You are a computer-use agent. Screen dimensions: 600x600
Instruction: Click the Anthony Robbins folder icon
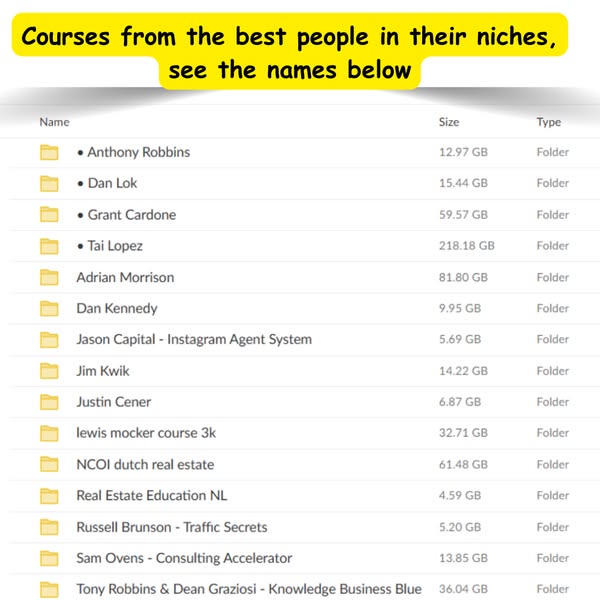49,152
